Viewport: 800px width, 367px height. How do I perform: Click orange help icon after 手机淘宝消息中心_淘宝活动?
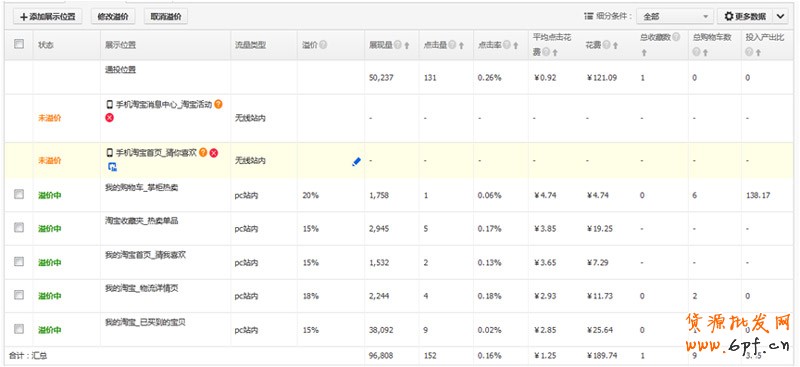pos(218,105)
